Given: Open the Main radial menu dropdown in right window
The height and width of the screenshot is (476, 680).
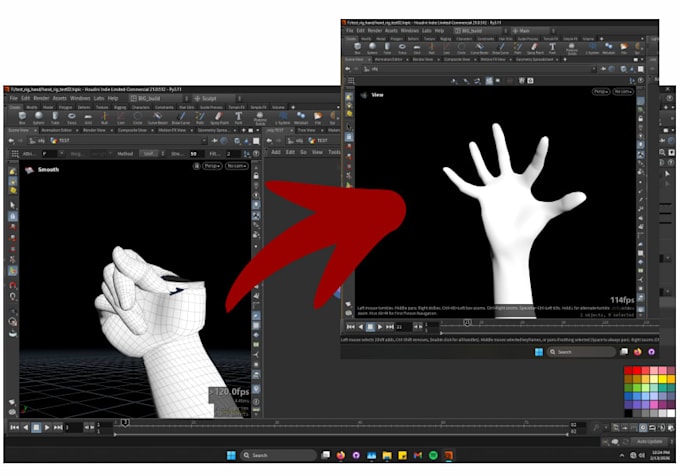Looking at the screenshot, I should pyautogui.click(x=533, y=31).
